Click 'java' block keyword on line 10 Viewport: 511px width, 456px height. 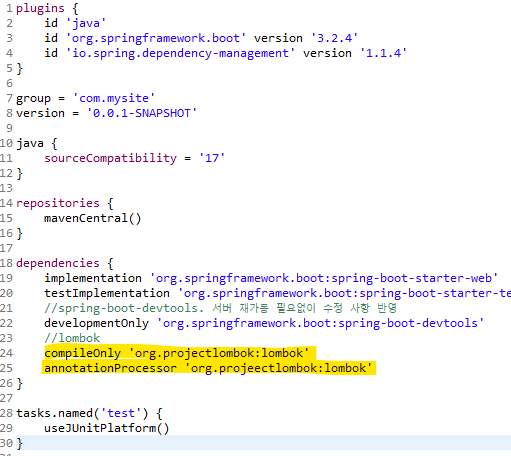click(30, 144)
